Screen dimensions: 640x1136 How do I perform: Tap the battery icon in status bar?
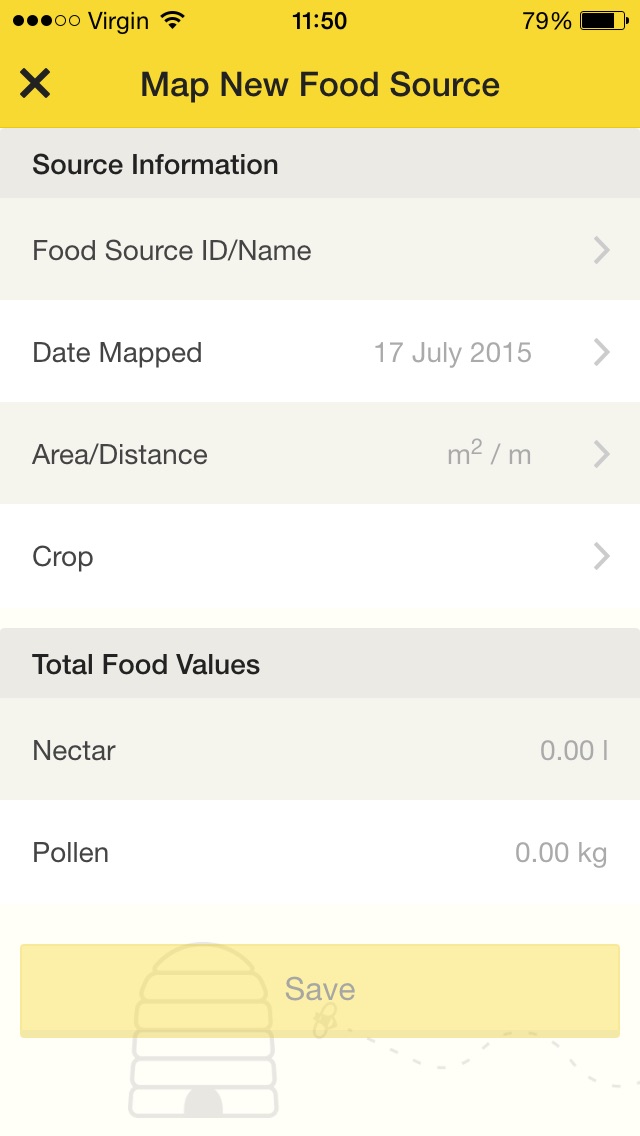(x=604, y=20)
